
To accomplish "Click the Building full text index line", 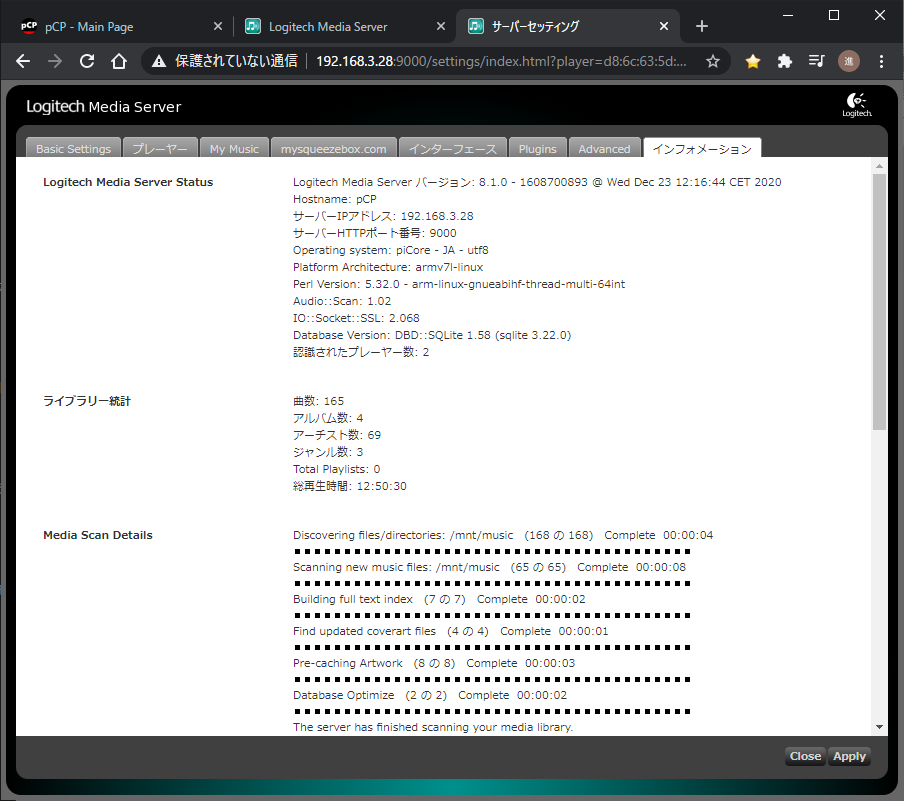I will point(439,599).
